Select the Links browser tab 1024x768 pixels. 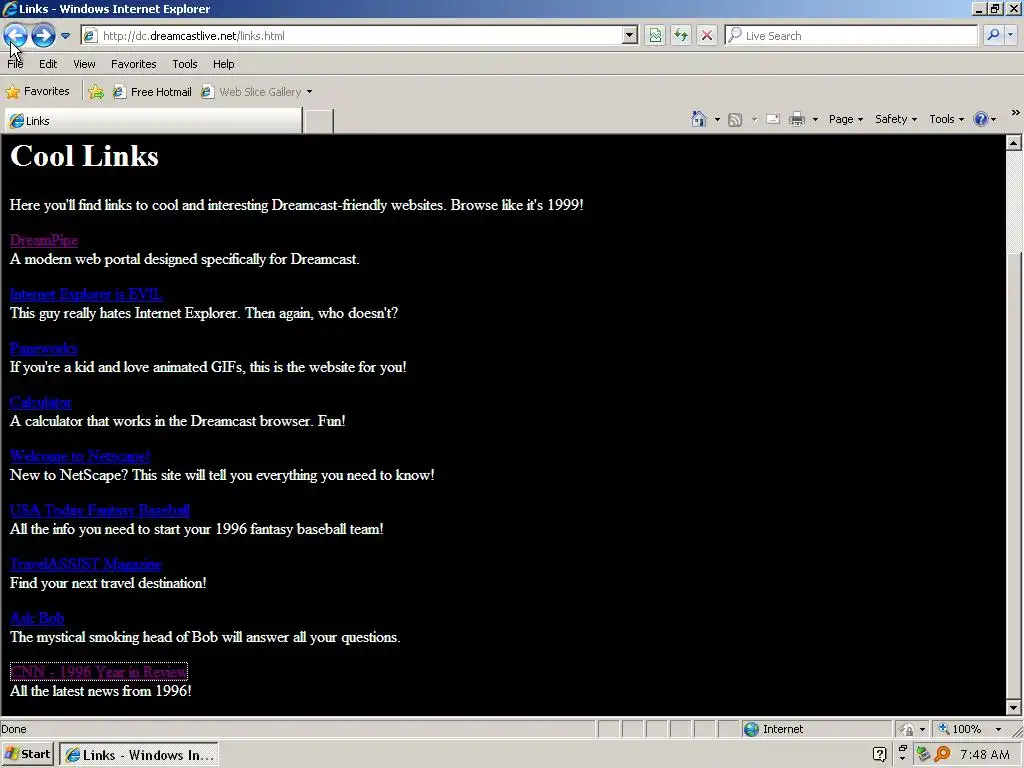[x=153, y=121]
